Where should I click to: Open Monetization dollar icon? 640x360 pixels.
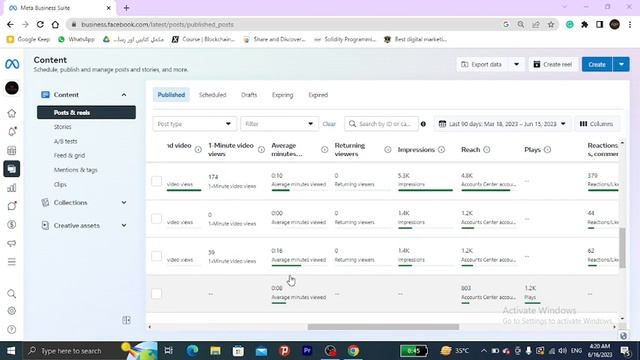[x=12, y=224]
